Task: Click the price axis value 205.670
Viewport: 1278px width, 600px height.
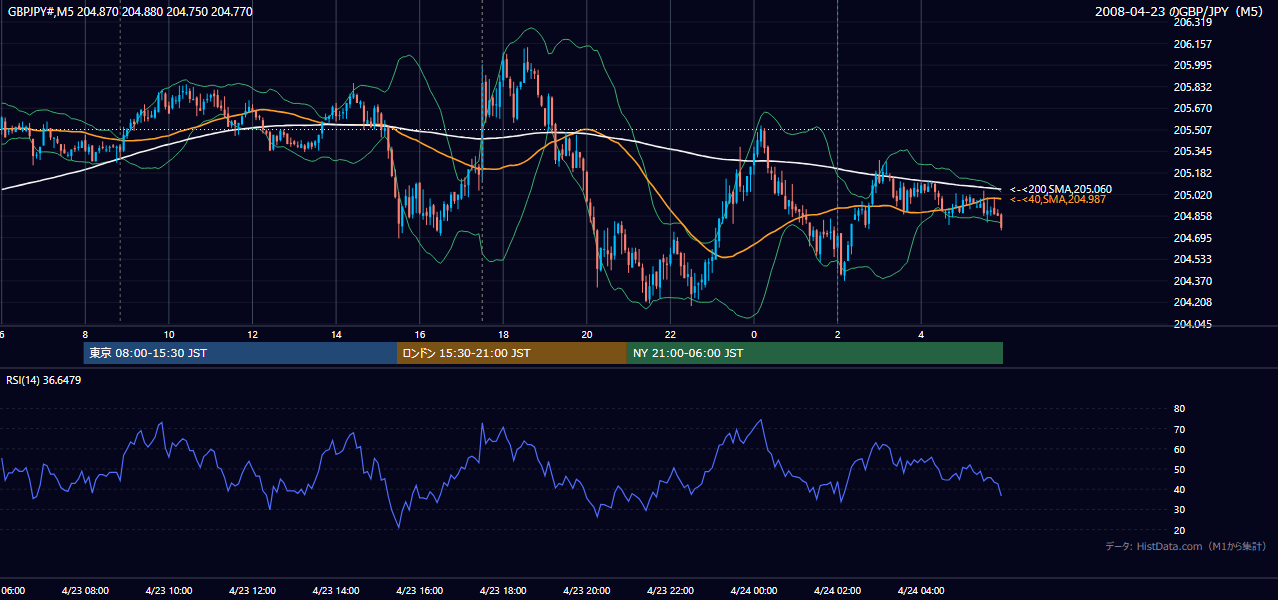Action: pos(1192,108)
